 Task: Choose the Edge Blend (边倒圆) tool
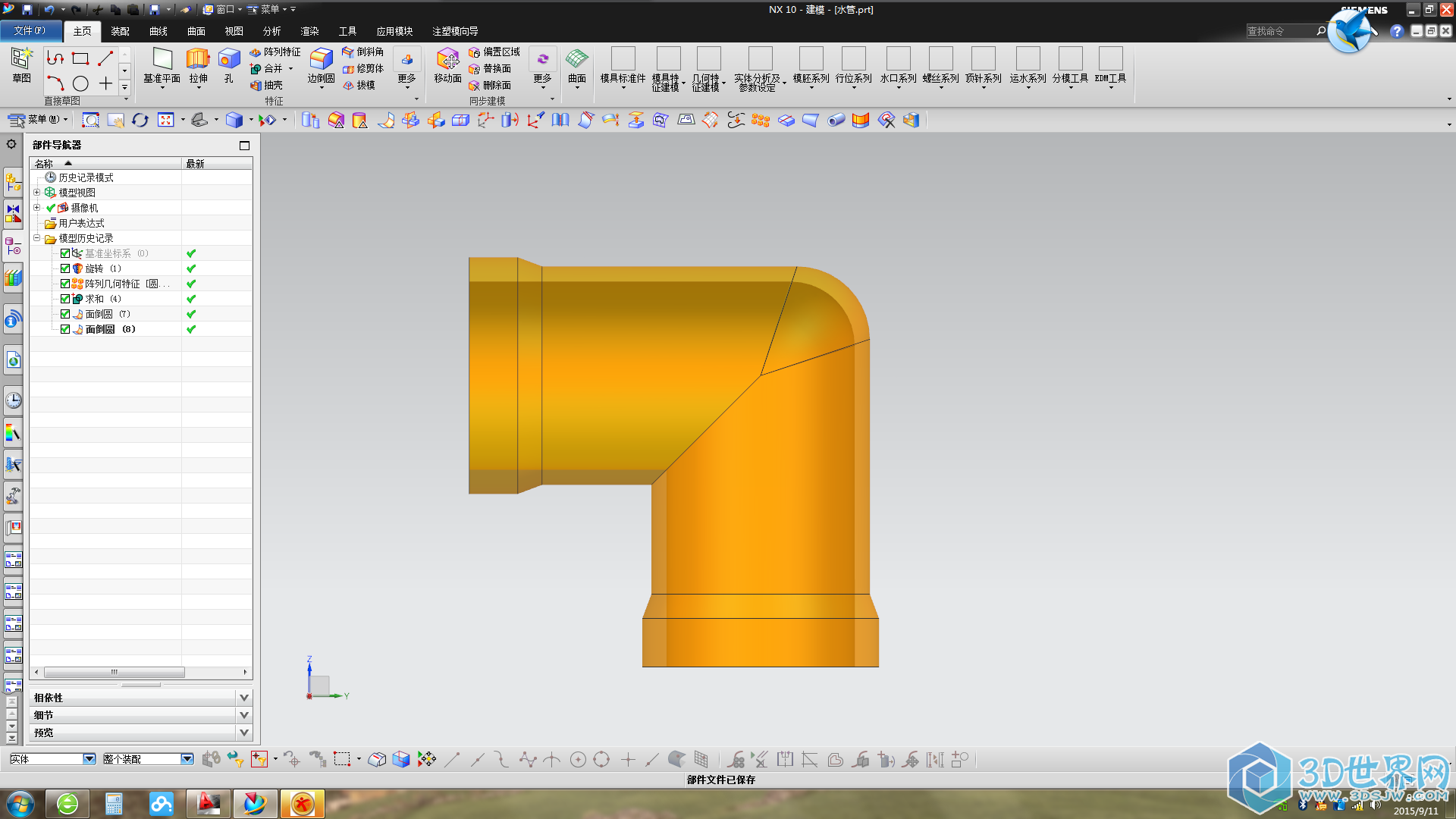[321, 66]
